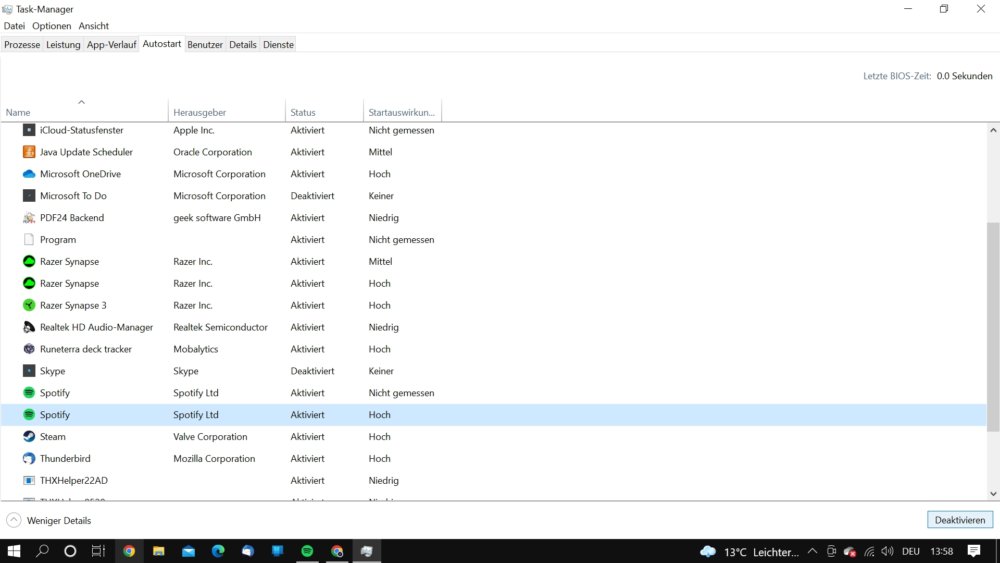This screenshot has height=563, width=1000.
Task: Open File Explorer from the taskbar
Action: tap(159, 551)
